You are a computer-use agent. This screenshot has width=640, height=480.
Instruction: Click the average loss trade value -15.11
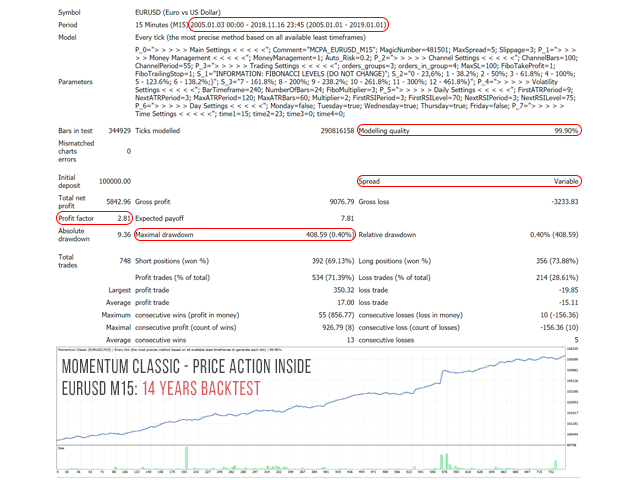click(x=568, y=302)
